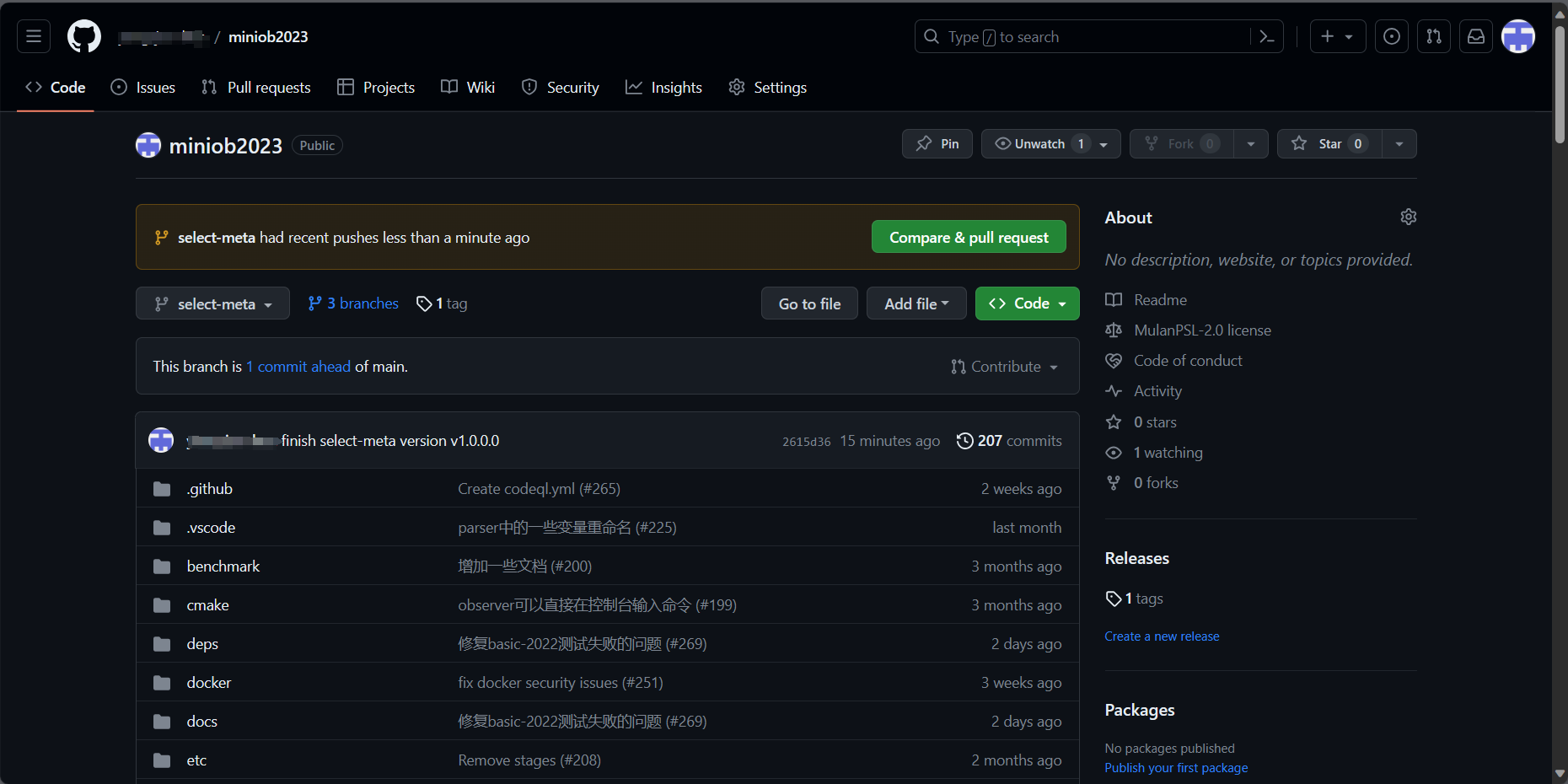
Task: Click the About settings gear icon
Action: click(1408, 217)
